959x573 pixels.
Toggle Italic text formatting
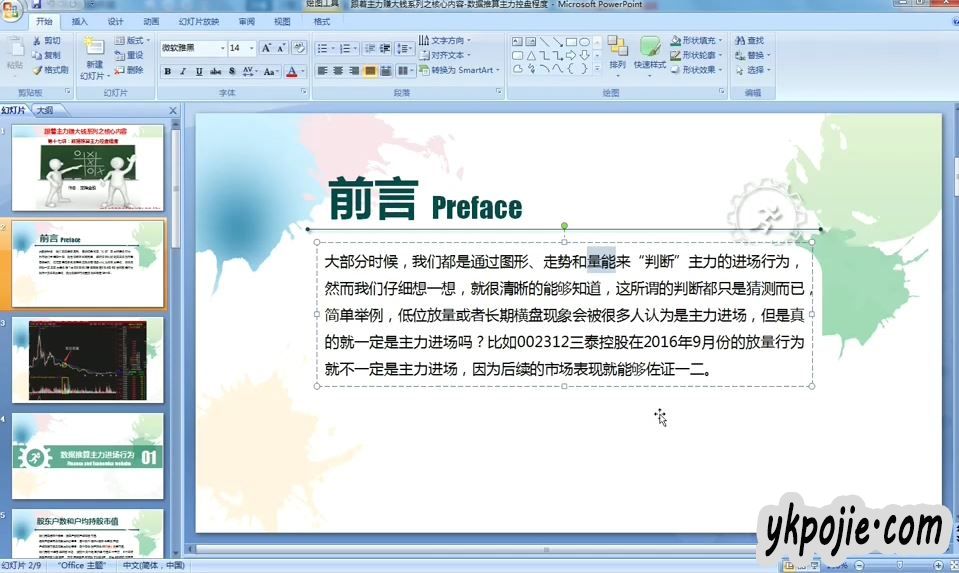(x=184, y=71)
